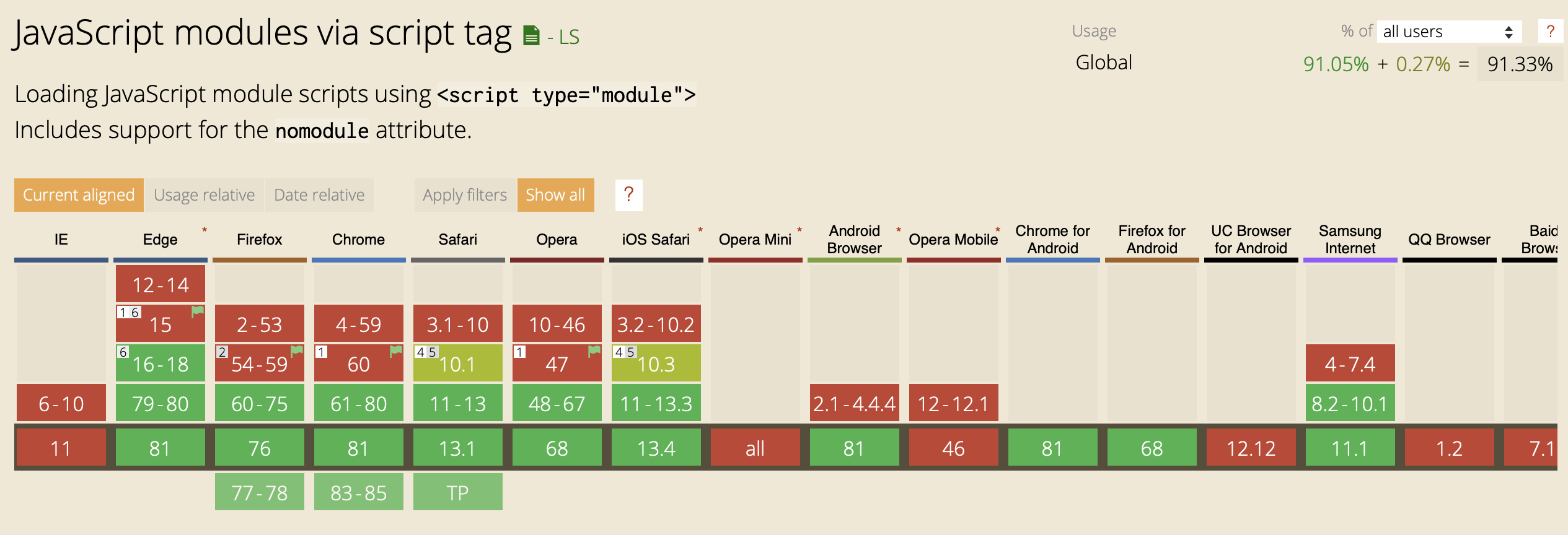Click the Apply filters button
1568x535 pixels.
pyautogui.click(x=464, y=194)
